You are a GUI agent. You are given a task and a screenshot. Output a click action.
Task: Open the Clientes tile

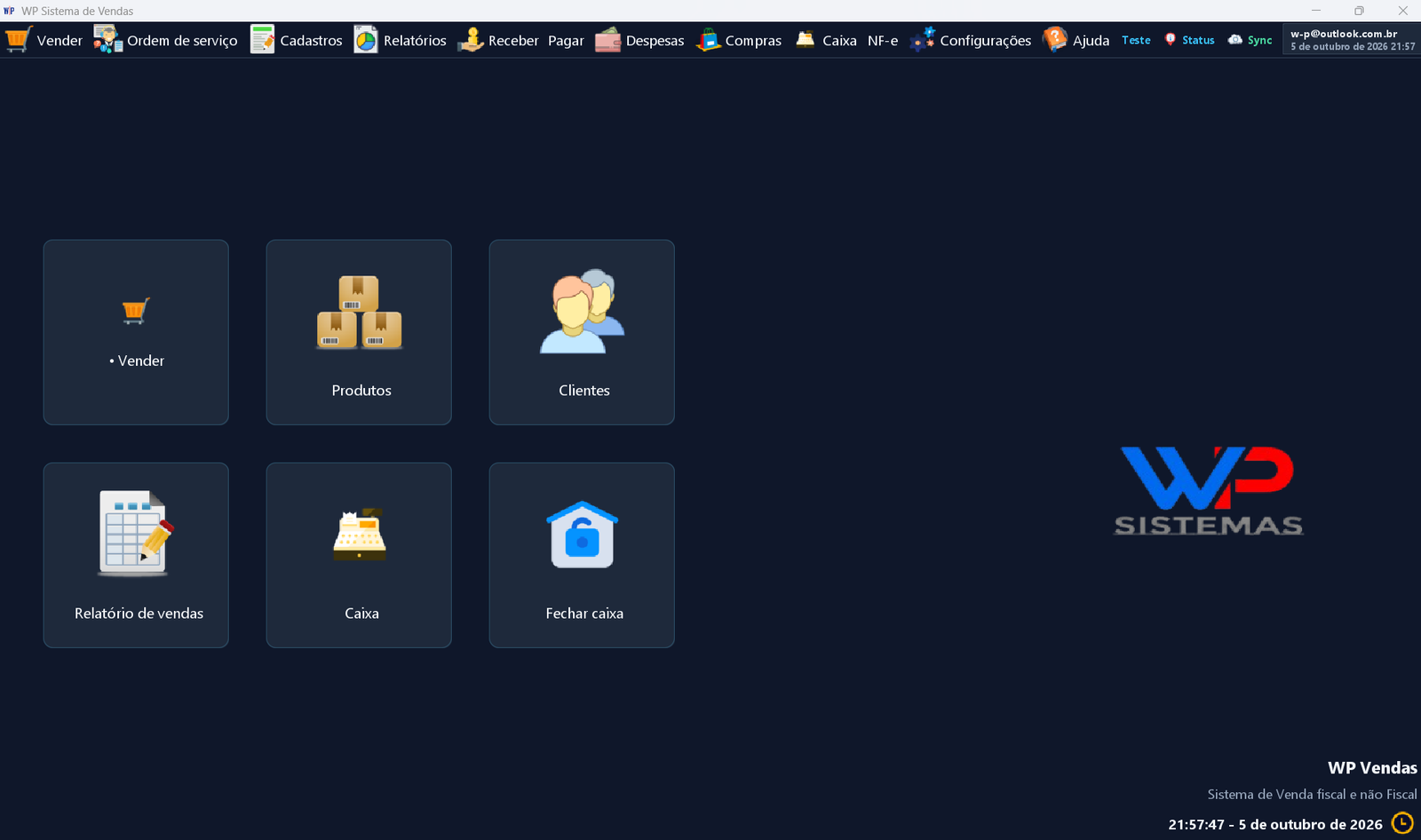click(582, 332)
